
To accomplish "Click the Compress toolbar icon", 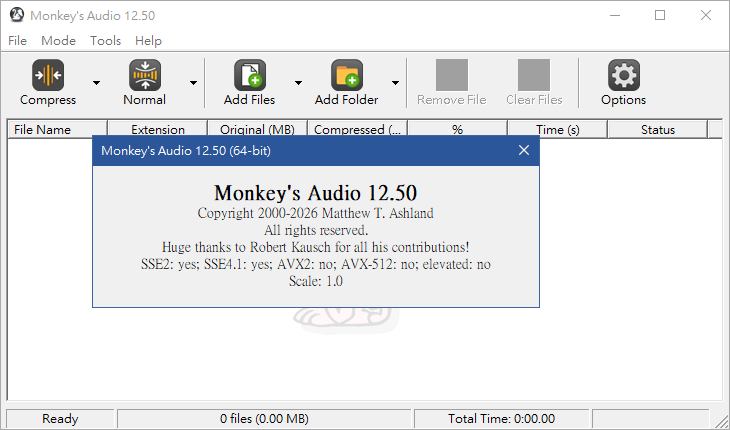I will [48, 75].
